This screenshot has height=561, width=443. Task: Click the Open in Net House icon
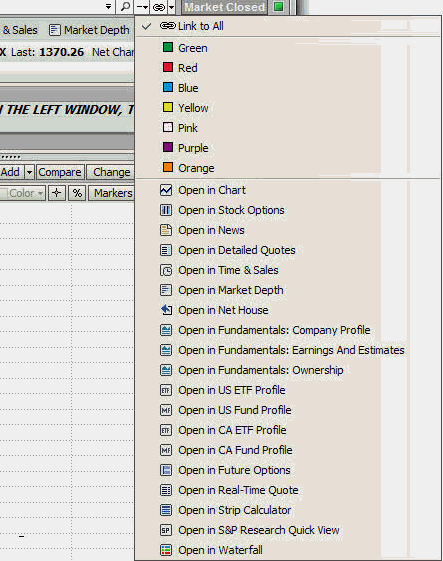[166, 310]
